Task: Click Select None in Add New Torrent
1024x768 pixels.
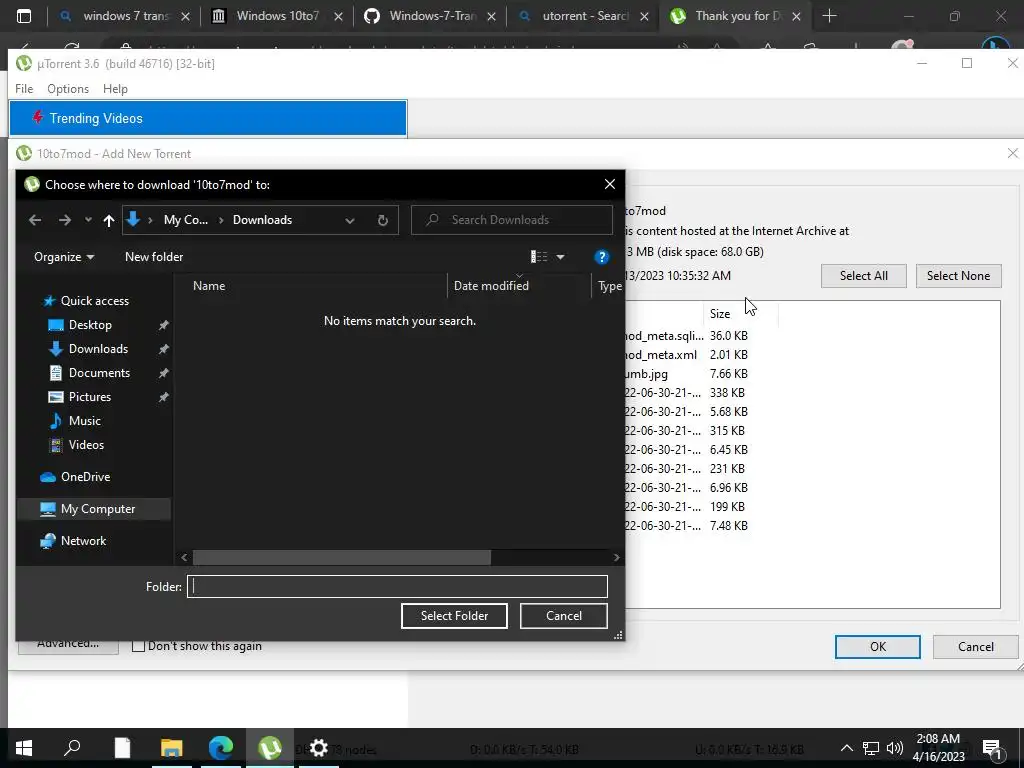Action: [958, 276]
